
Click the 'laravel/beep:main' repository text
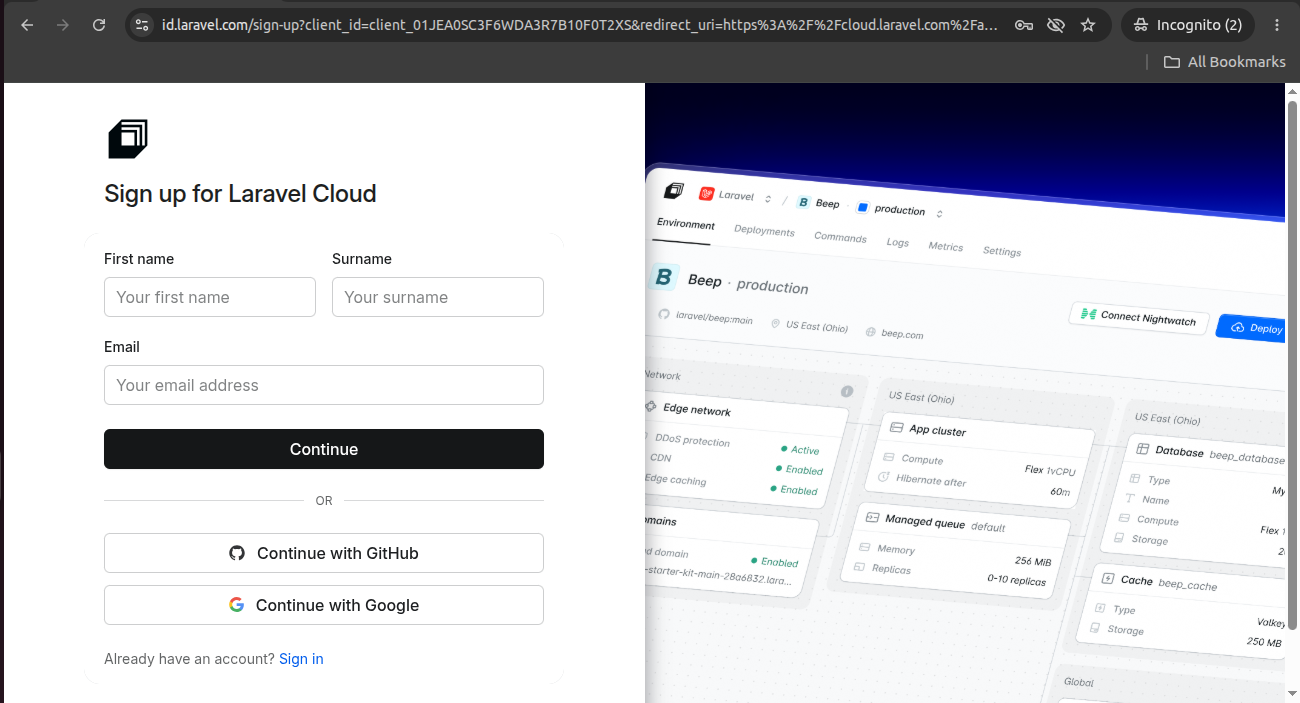point(714,318)
